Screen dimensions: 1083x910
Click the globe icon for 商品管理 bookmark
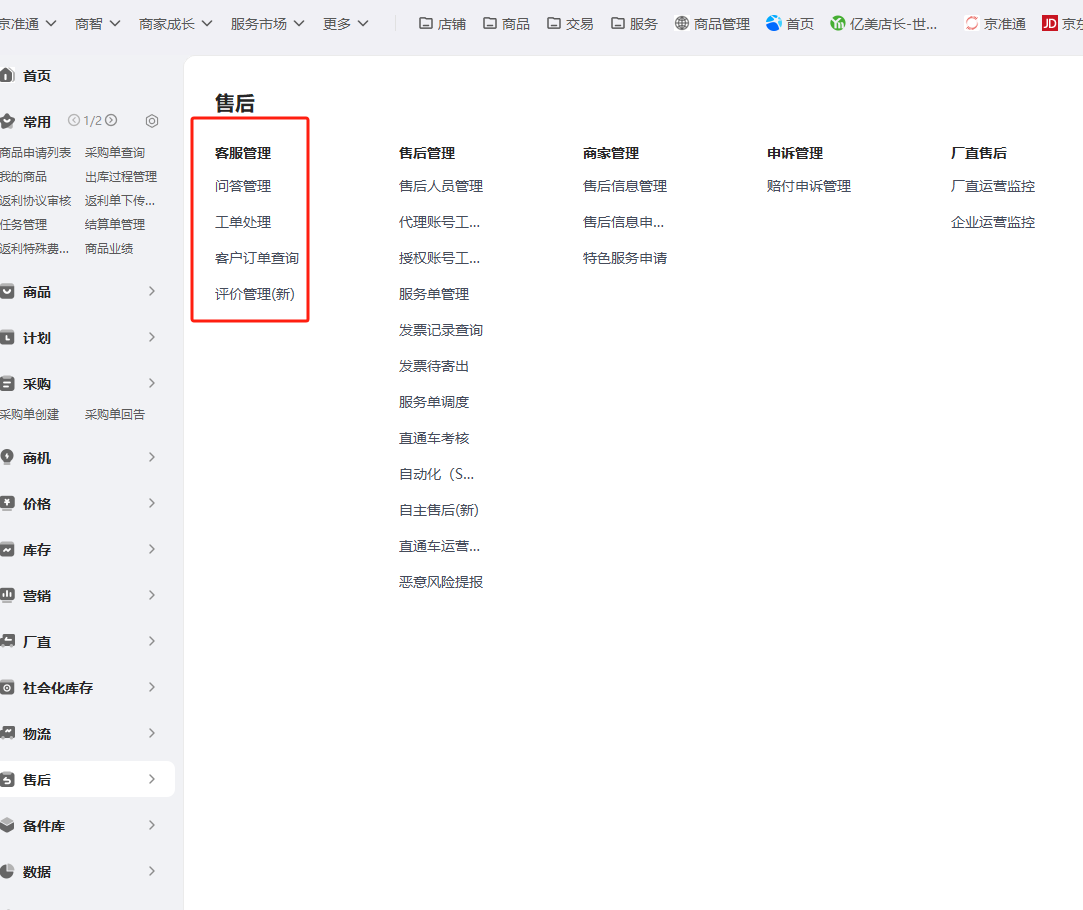(x=682, y=23)
